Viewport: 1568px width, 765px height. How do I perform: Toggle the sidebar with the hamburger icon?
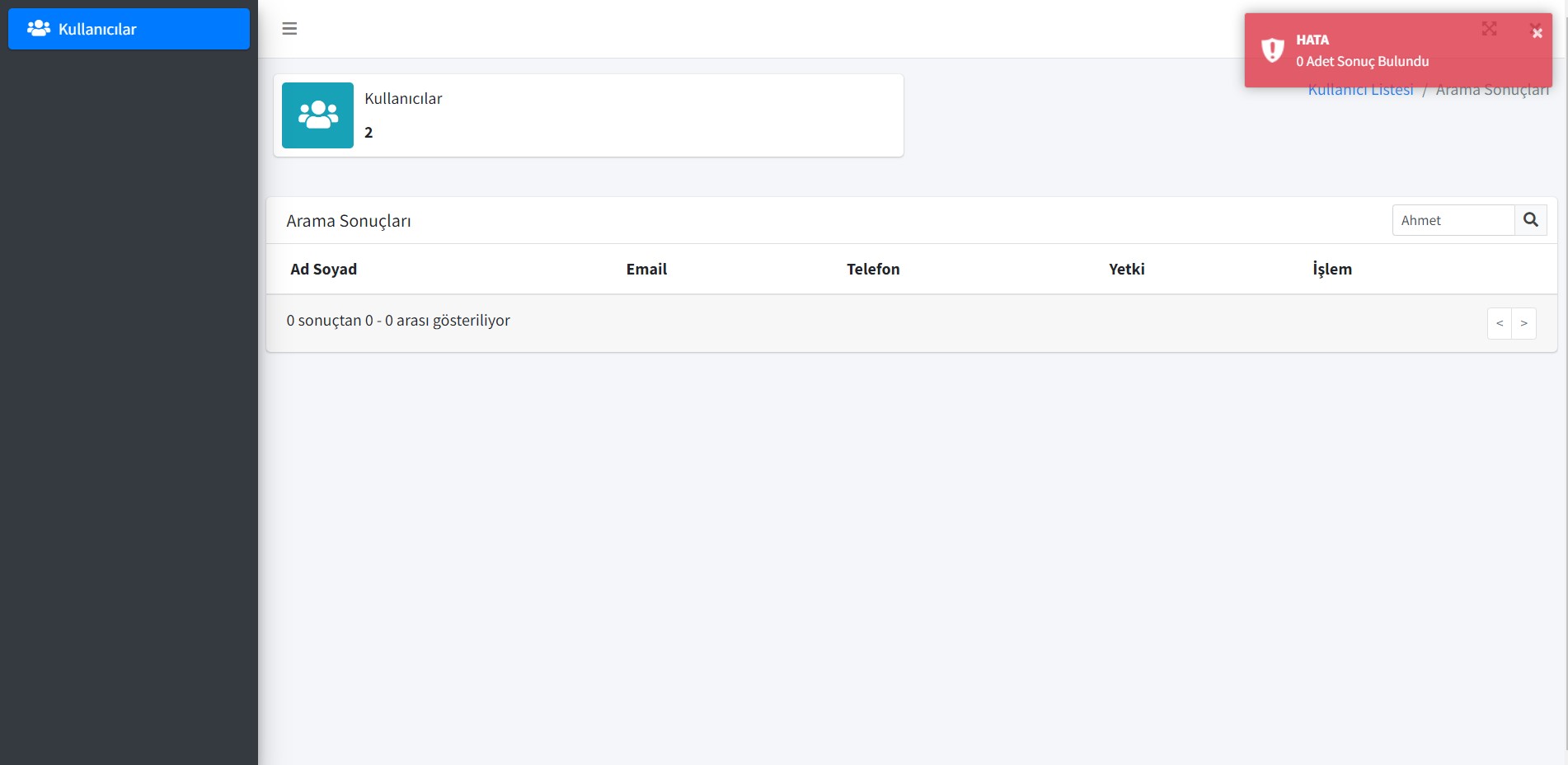click(x=290, y=28)
